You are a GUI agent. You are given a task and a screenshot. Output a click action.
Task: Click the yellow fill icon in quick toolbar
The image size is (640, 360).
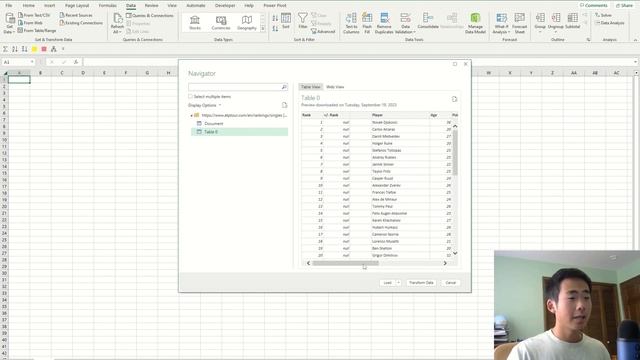tap(34, 49)
